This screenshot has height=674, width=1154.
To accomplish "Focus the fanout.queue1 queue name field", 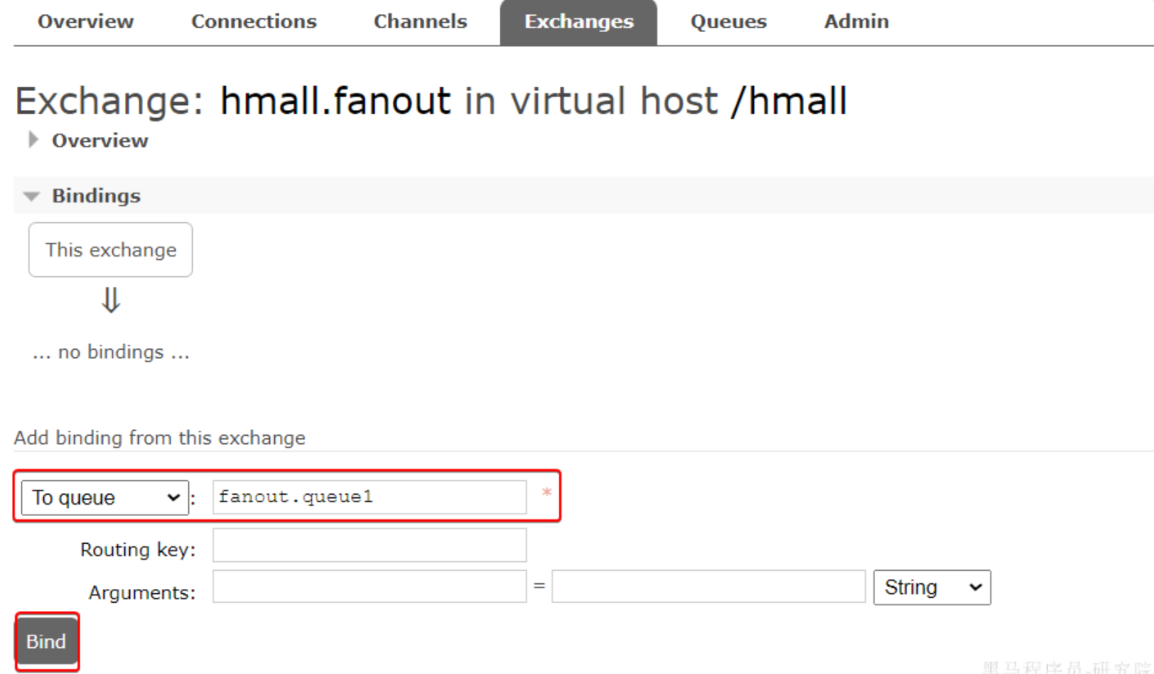I will point(369,497).
